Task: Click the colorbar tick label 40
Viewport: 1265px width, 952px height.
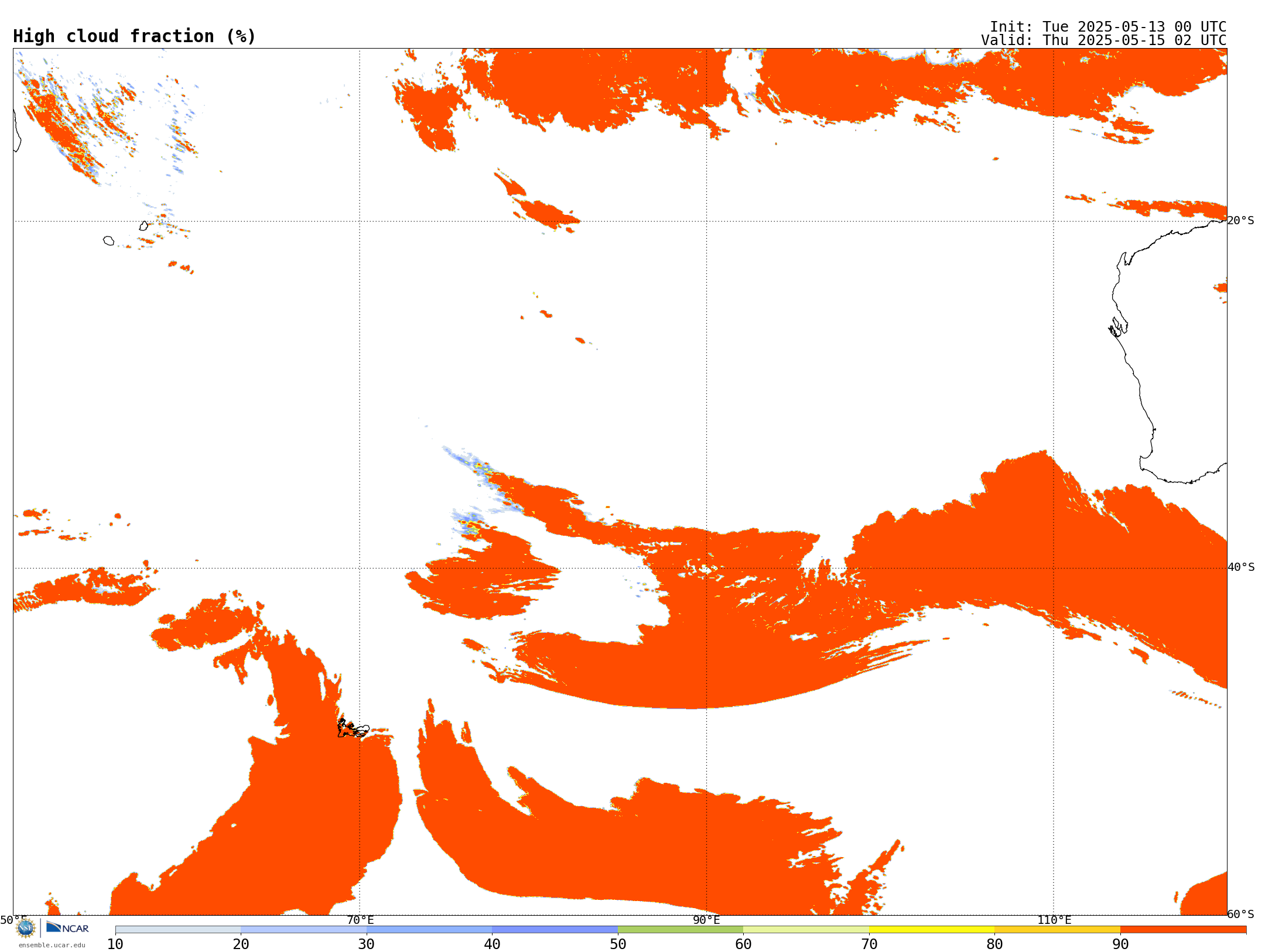Action: [492, 944]
